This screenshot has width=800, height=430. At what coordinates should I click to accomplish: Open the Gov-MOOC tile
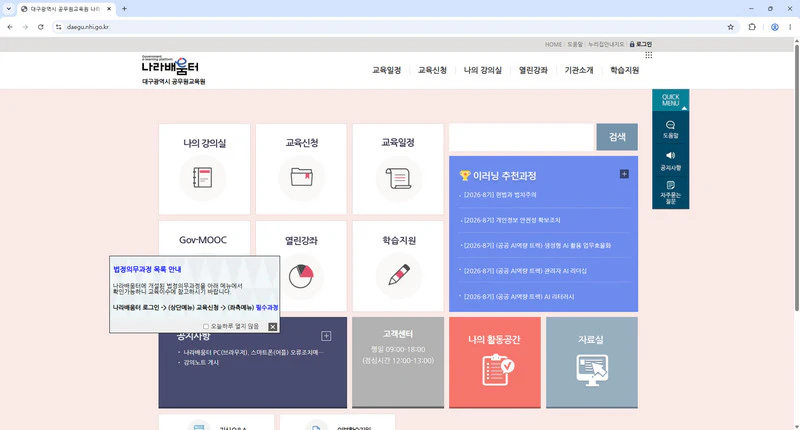204,238
